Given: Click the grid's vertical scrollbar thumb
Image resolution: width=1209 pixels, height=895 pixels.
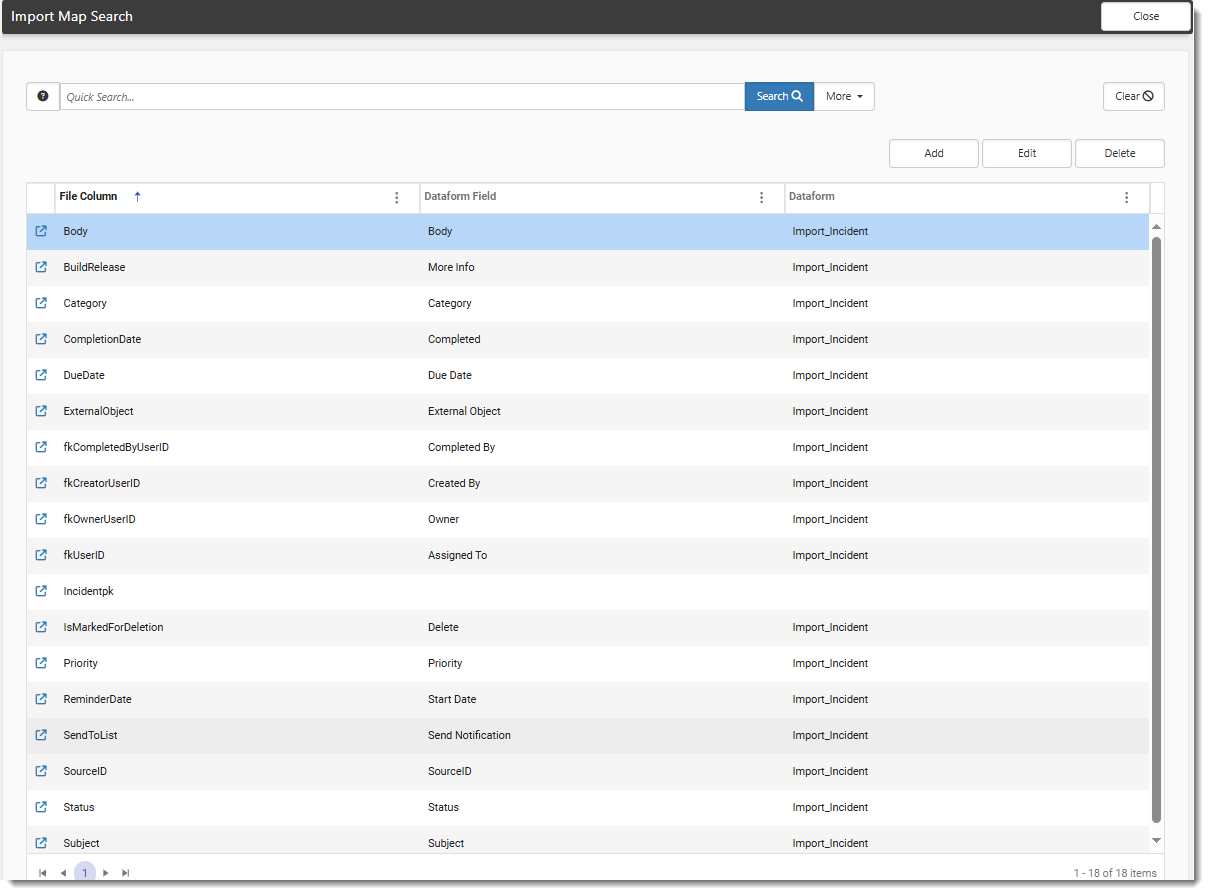Looking at the screenshot, I should [1157, 530].
